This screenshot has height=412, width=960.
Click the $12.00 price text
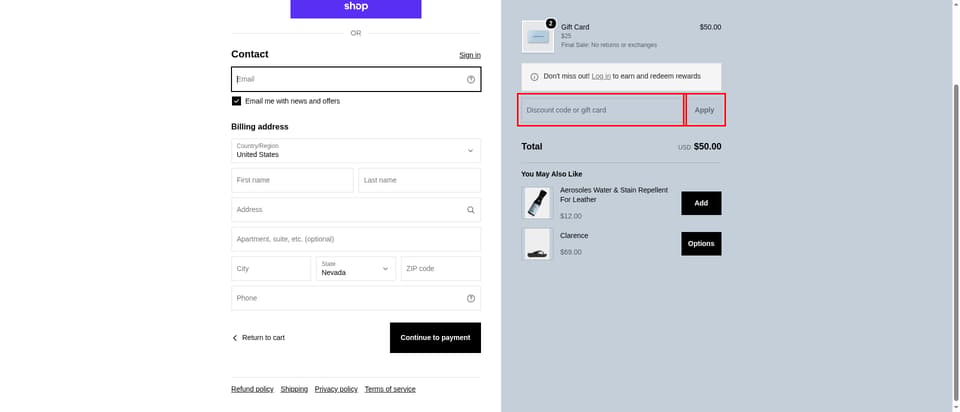coord(571,217)
